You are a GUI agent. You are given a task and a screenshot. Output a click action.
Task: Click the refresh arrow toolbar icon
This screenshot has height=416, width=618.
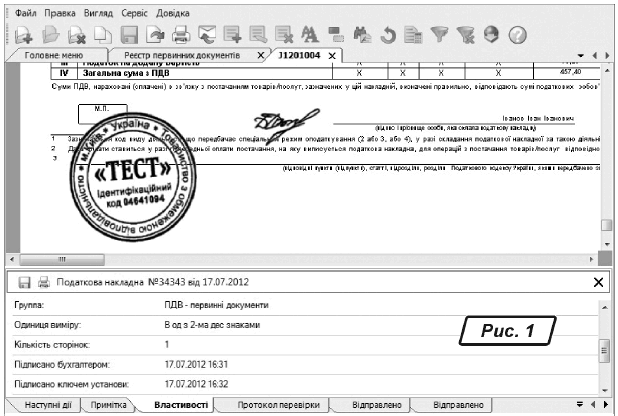point(388,35)
